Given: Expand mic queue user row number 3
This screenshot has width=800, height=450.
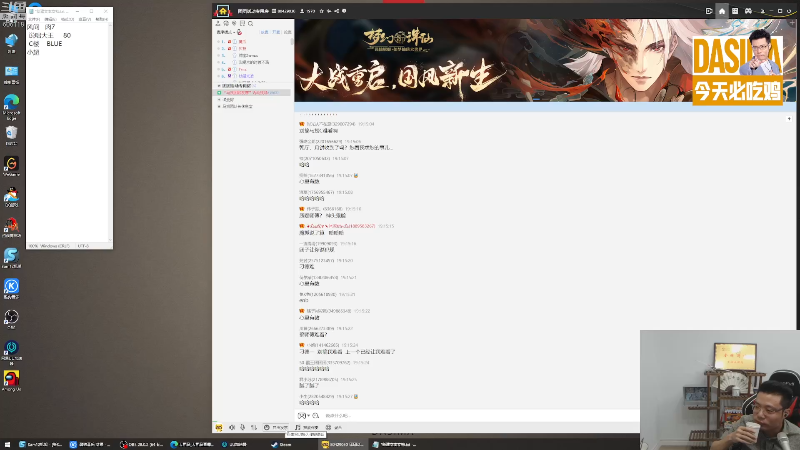Looking at the screenshot, I should pos(218,56).
